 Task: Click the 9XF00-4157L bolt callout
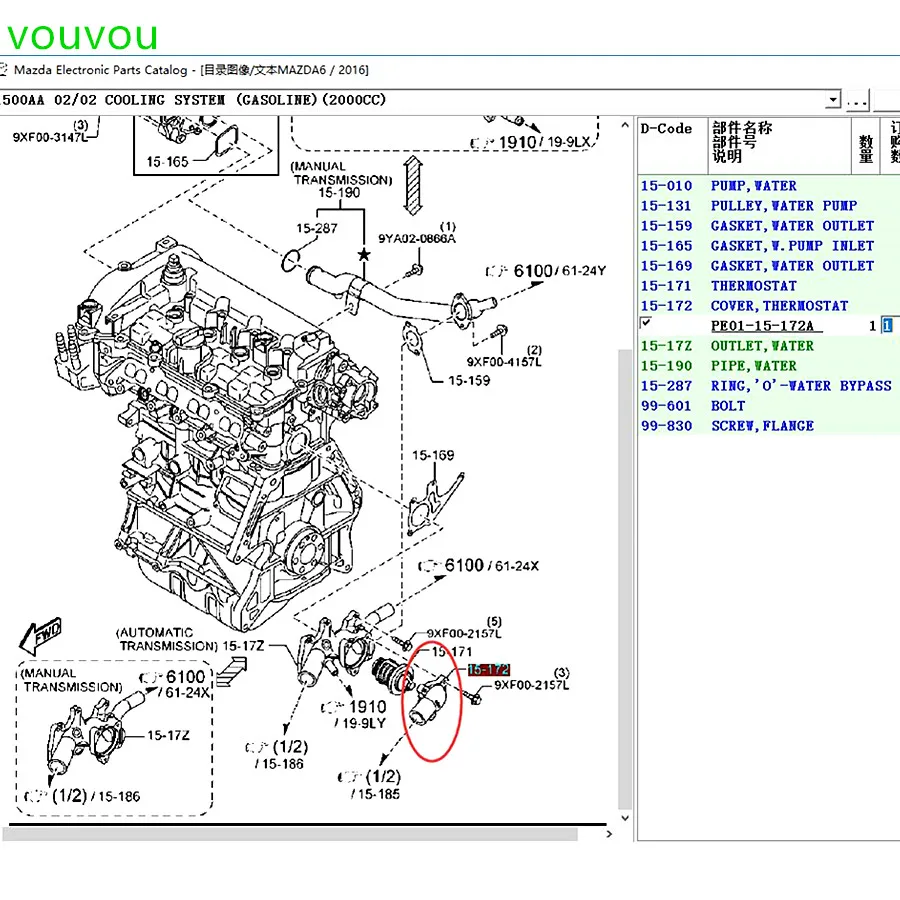tap(504, 362)
